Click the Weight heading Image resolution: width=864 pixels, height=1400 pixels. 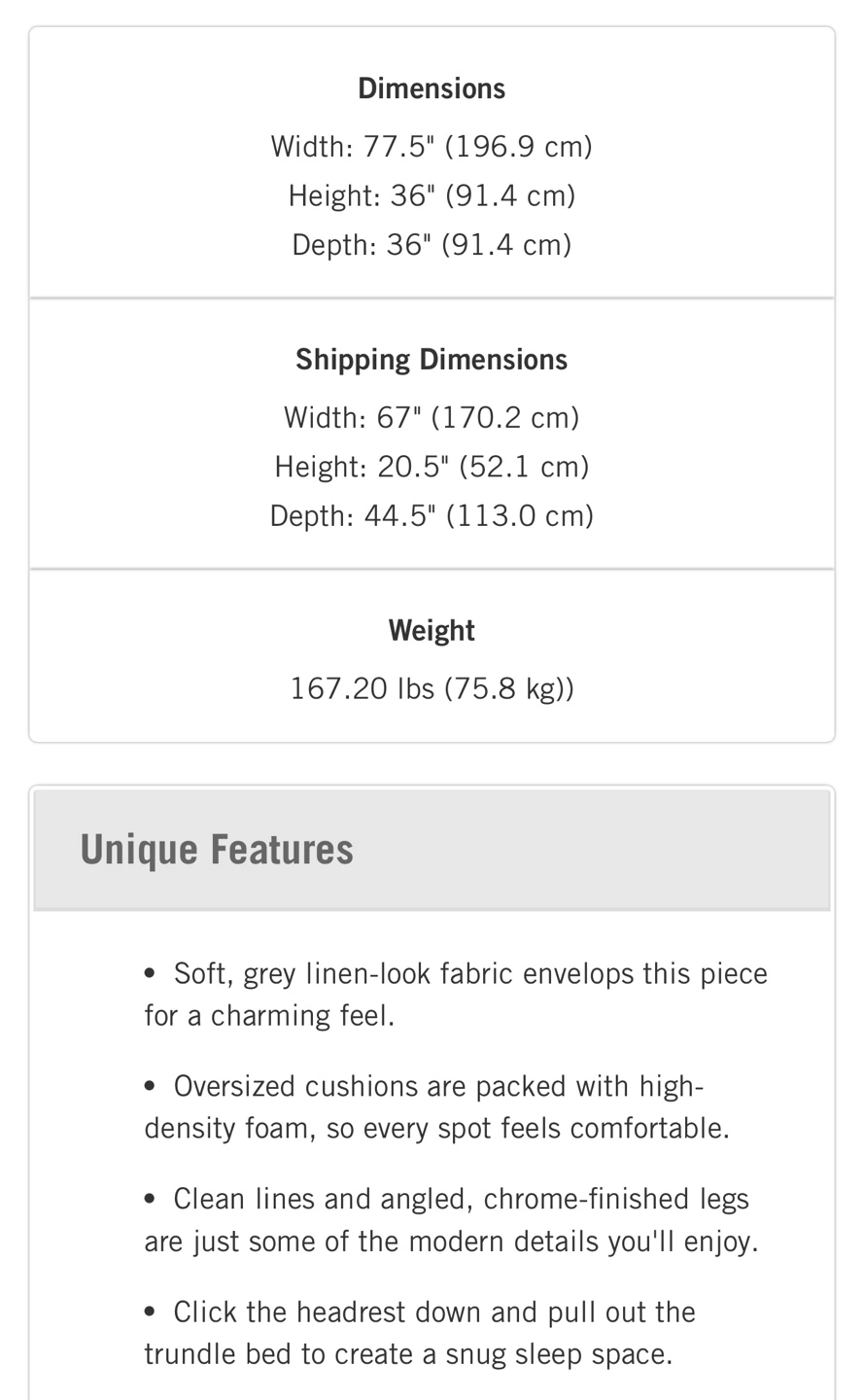(432, 631)
